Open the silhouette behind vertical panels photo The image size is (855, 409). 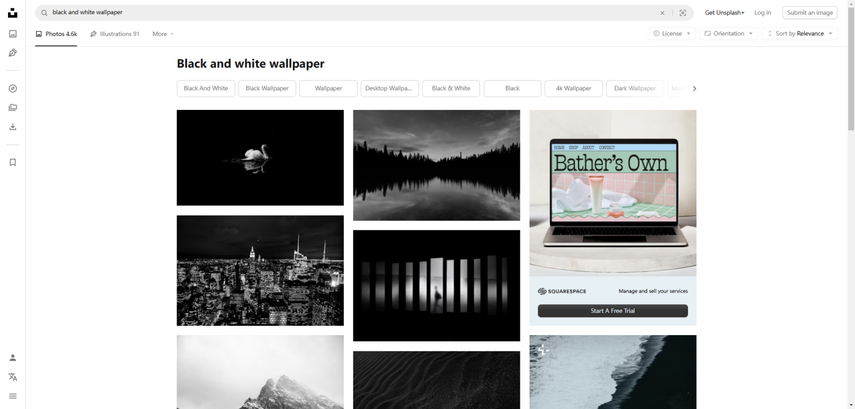436,286
